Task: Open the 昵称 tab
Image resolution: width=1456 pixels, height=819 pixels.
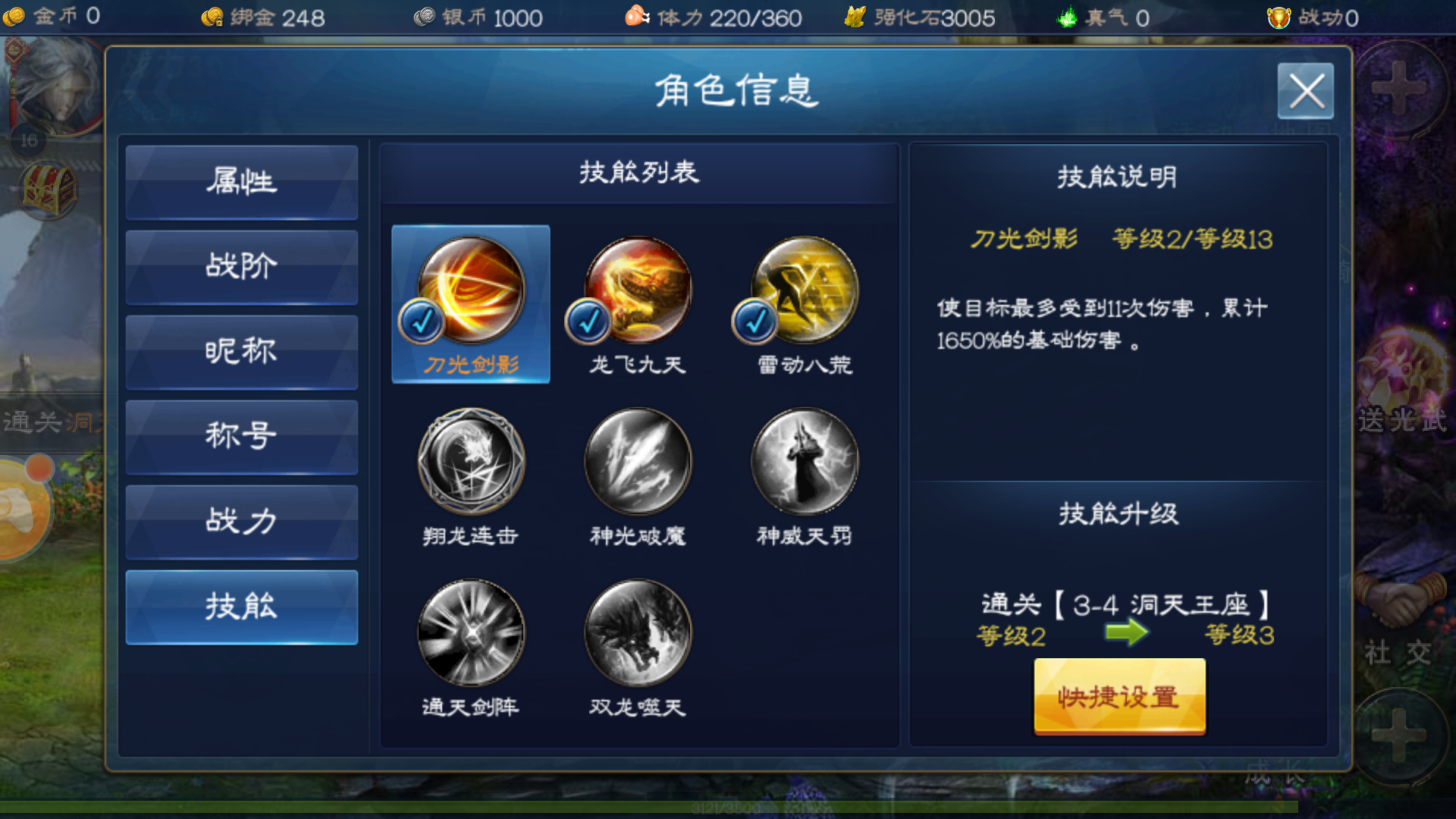Action: tap(241, 352)
